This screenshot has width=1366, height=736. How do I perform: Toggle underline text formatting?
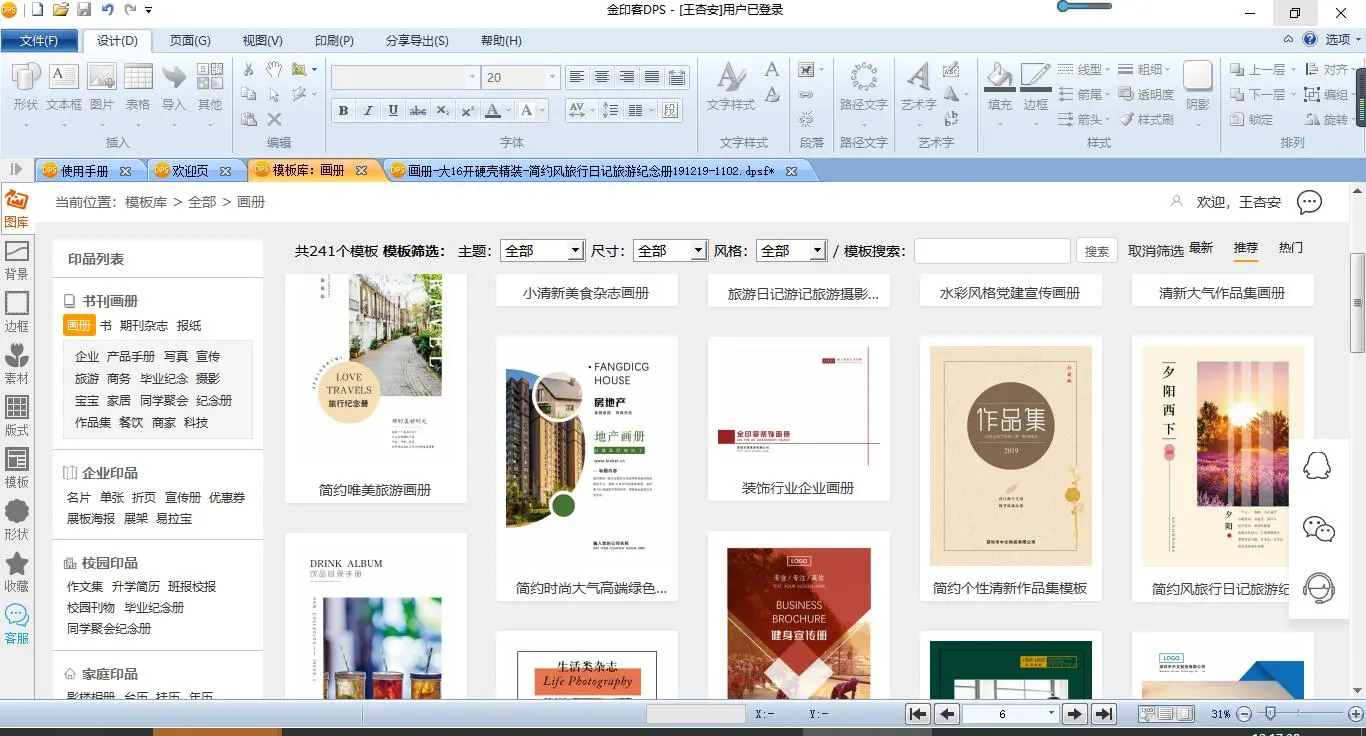pos(393,110)
